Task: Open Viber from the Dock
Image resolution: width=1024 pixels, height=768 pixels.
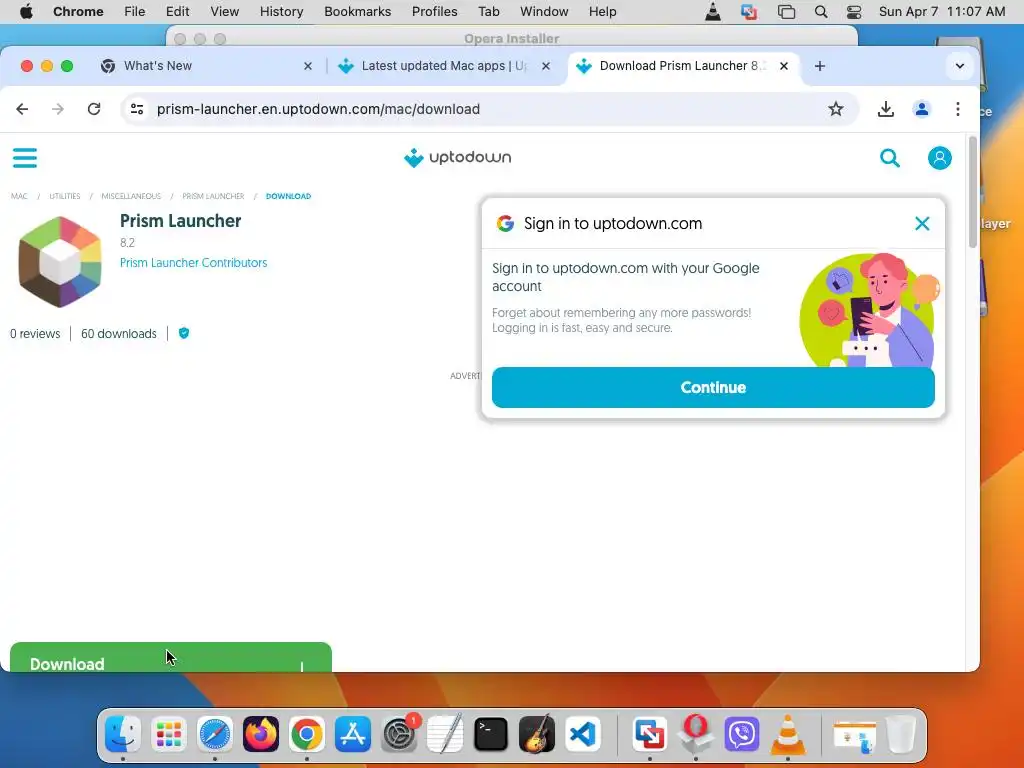Action: (x=742, y=735)
